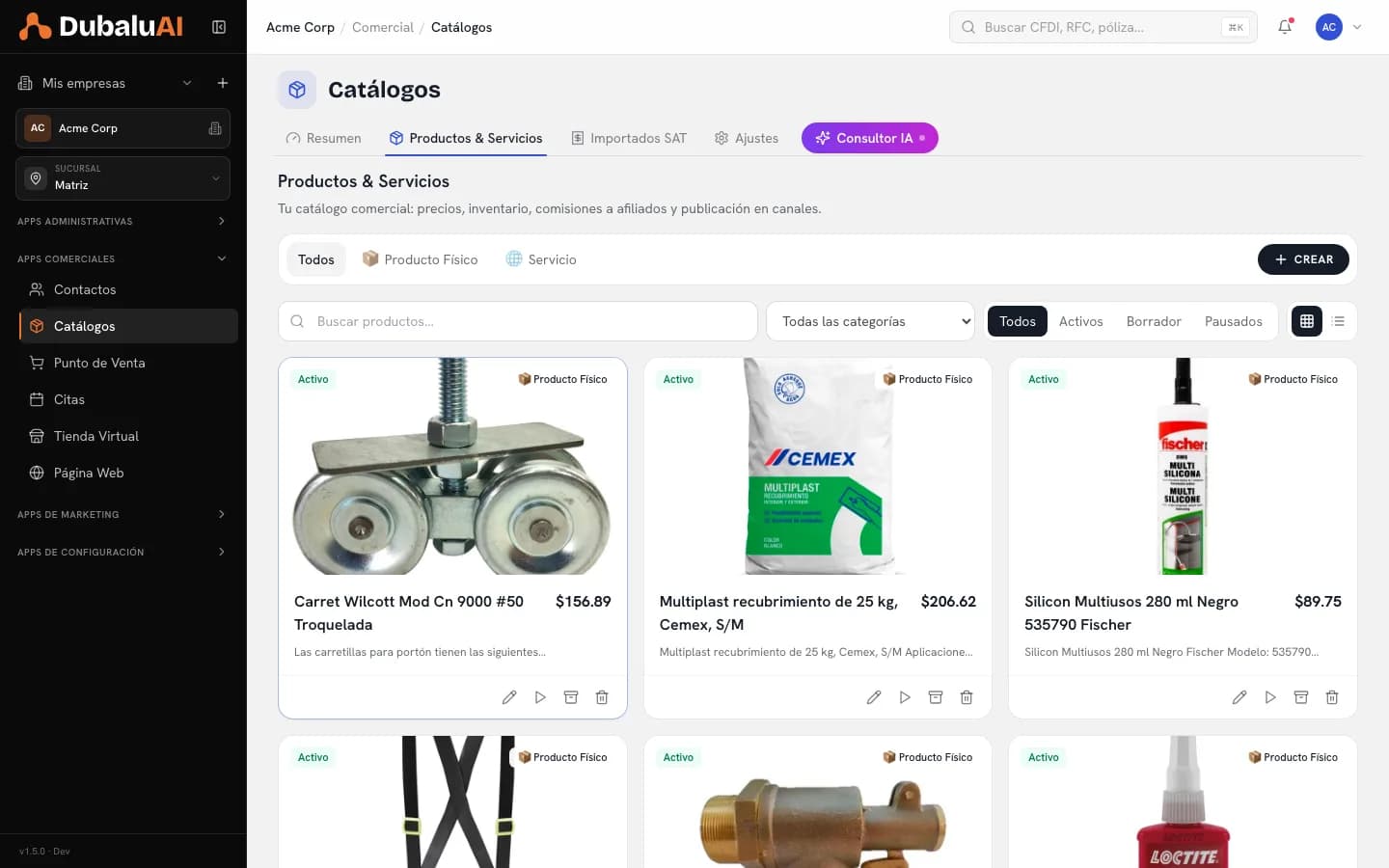Filter products by Activos status
Image resolution: width=1389 pixels, height=868 pixels.
point(1080,321)
